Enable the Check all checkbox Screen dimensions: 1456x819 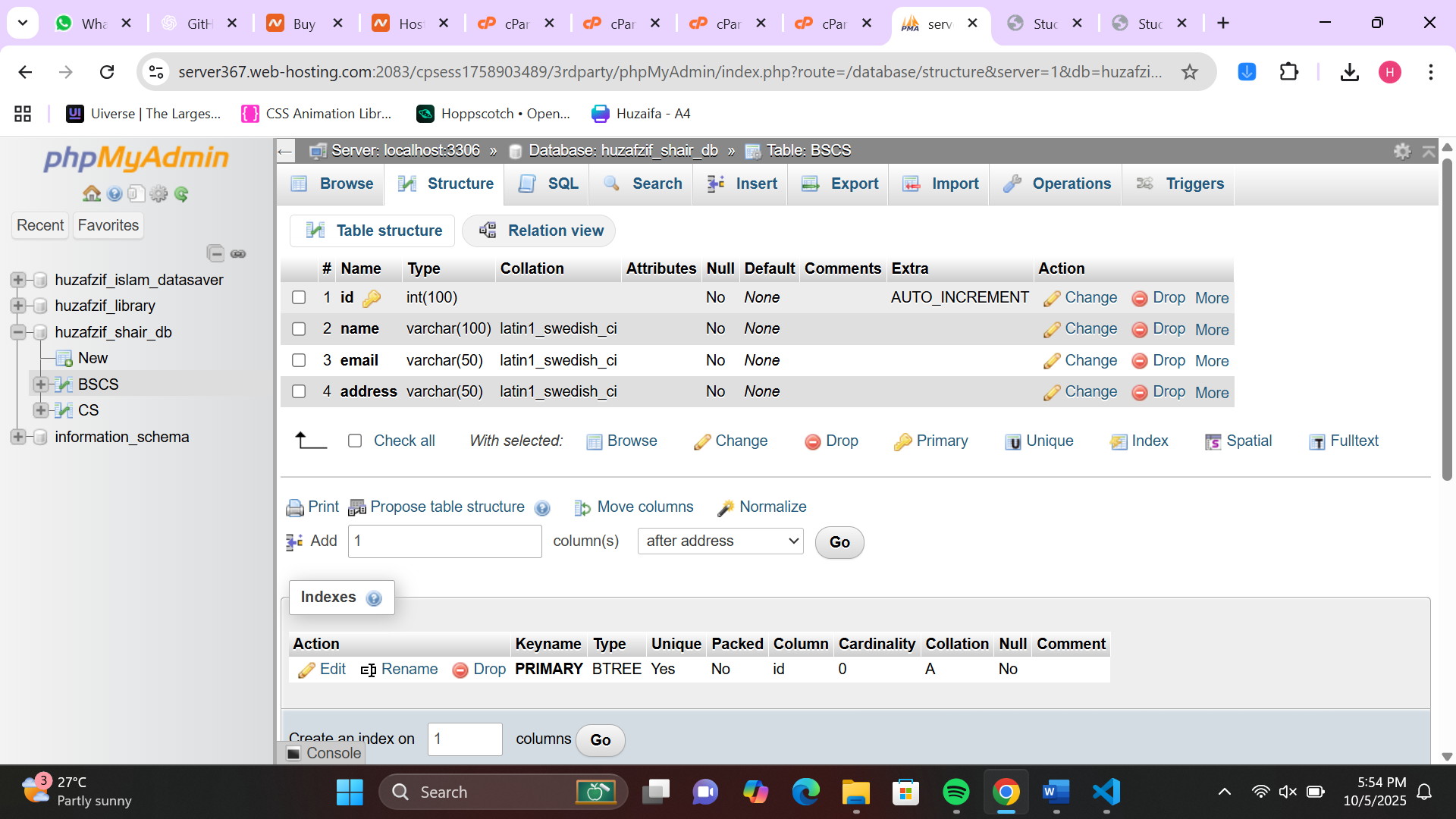pos(355,441)
